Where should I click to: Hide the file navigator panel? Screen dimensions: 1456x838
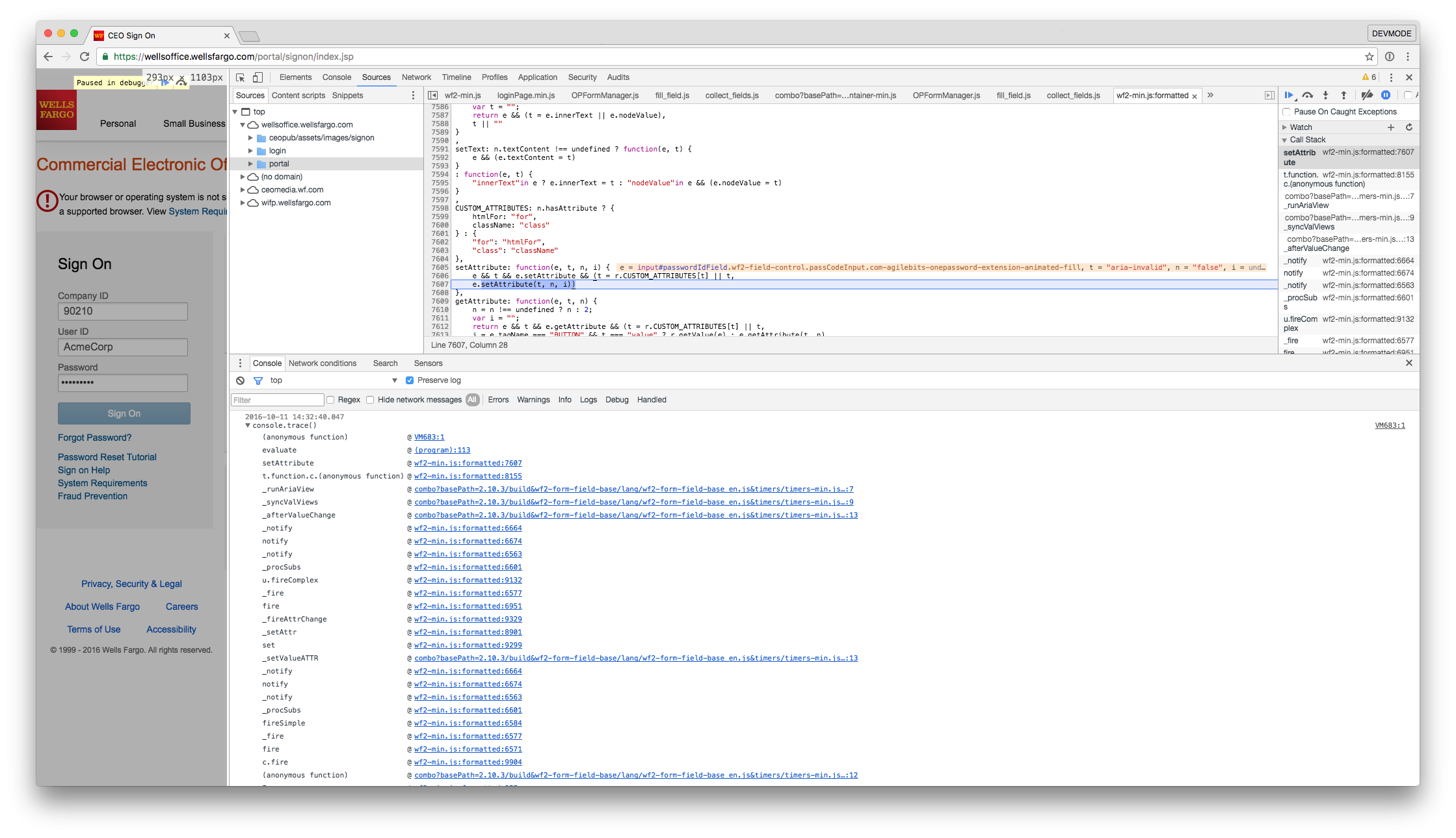[432, 96]
